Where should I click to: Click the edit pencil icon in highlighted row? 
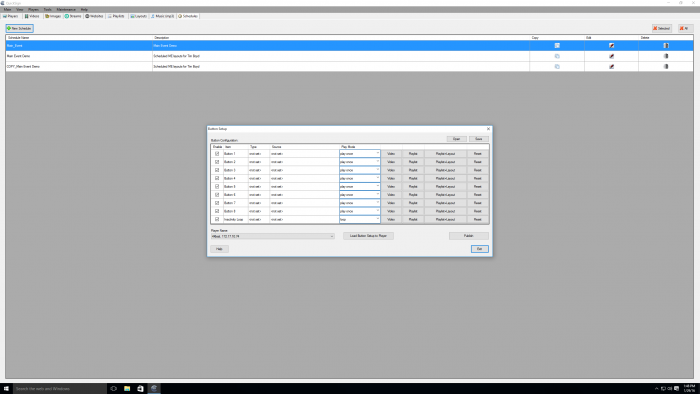coord(611,46)
